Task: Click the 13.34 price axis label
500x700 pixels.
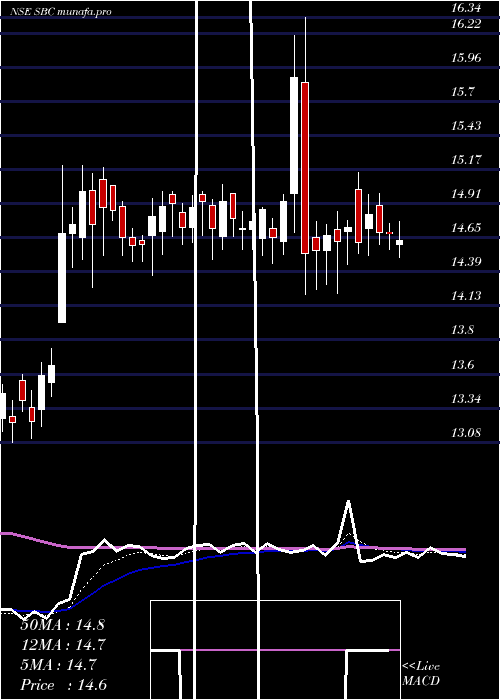Action: coord(466,398)
